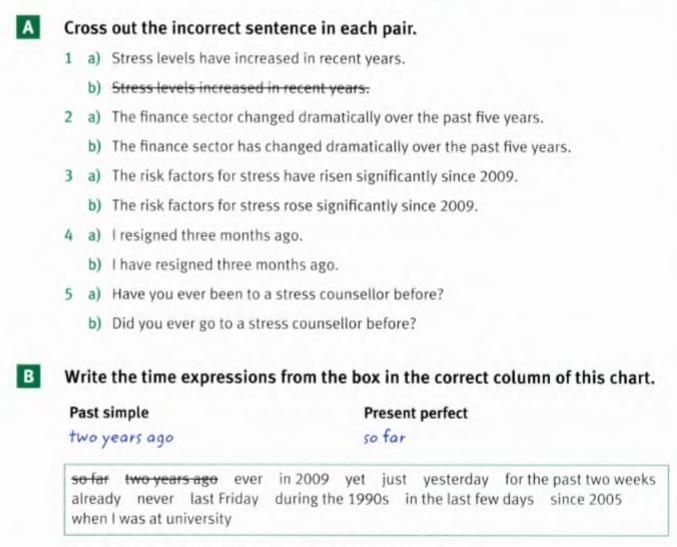Click the "Present perfect" column heading
The height and width of the screenshot is (547, 677).
pos(415,413)
